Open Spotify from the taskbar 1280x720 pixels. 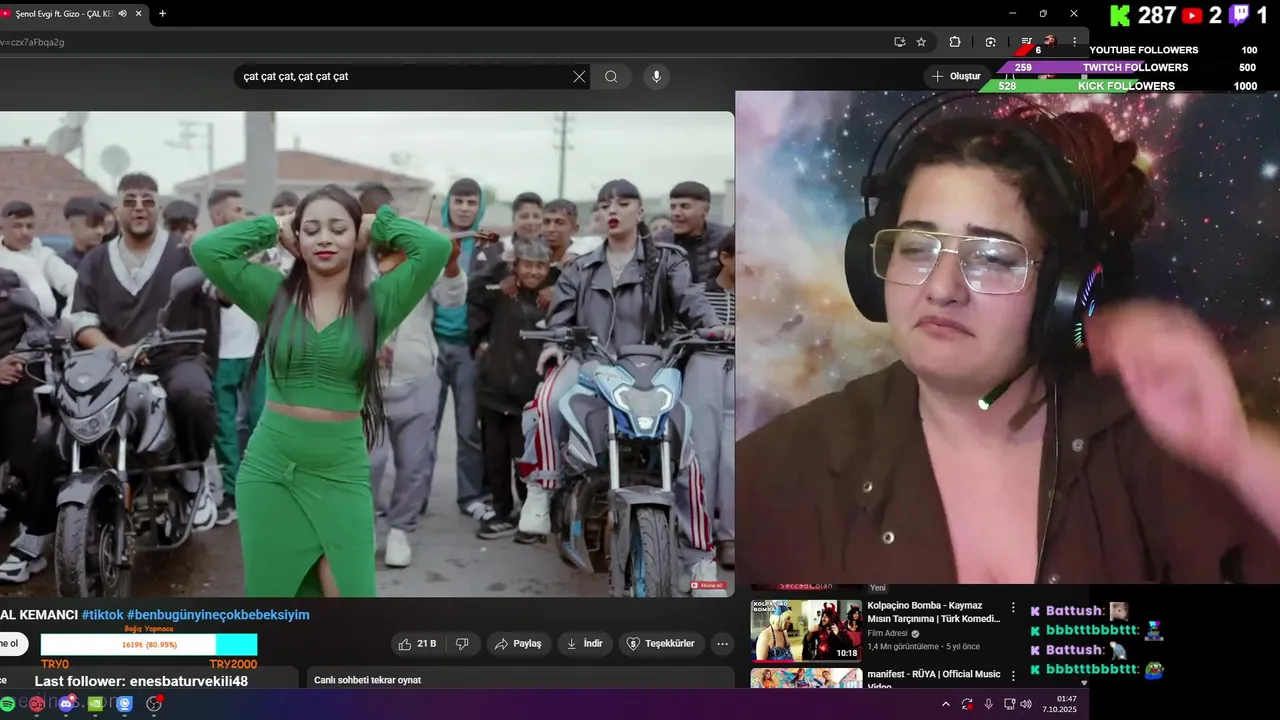pyautogui.click(x=8, y=704)
